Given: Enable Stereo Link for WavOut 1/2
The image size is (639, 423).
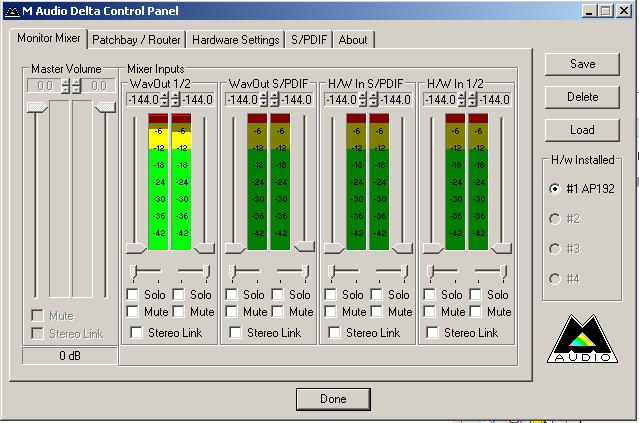Looking at the screenshot, I should point(136,333).
